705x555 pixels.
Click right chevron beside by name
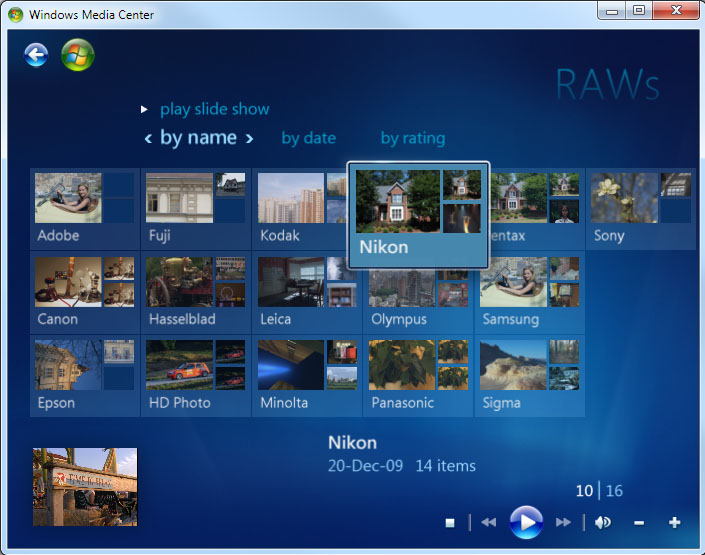(x=249, y=138)
